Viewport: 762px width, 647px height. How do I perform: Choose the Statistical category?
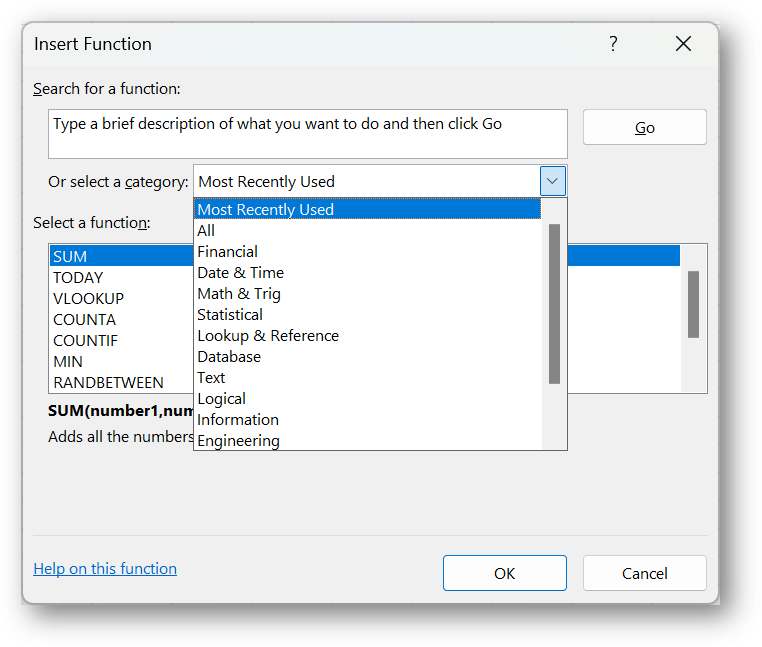coord(367,315)
